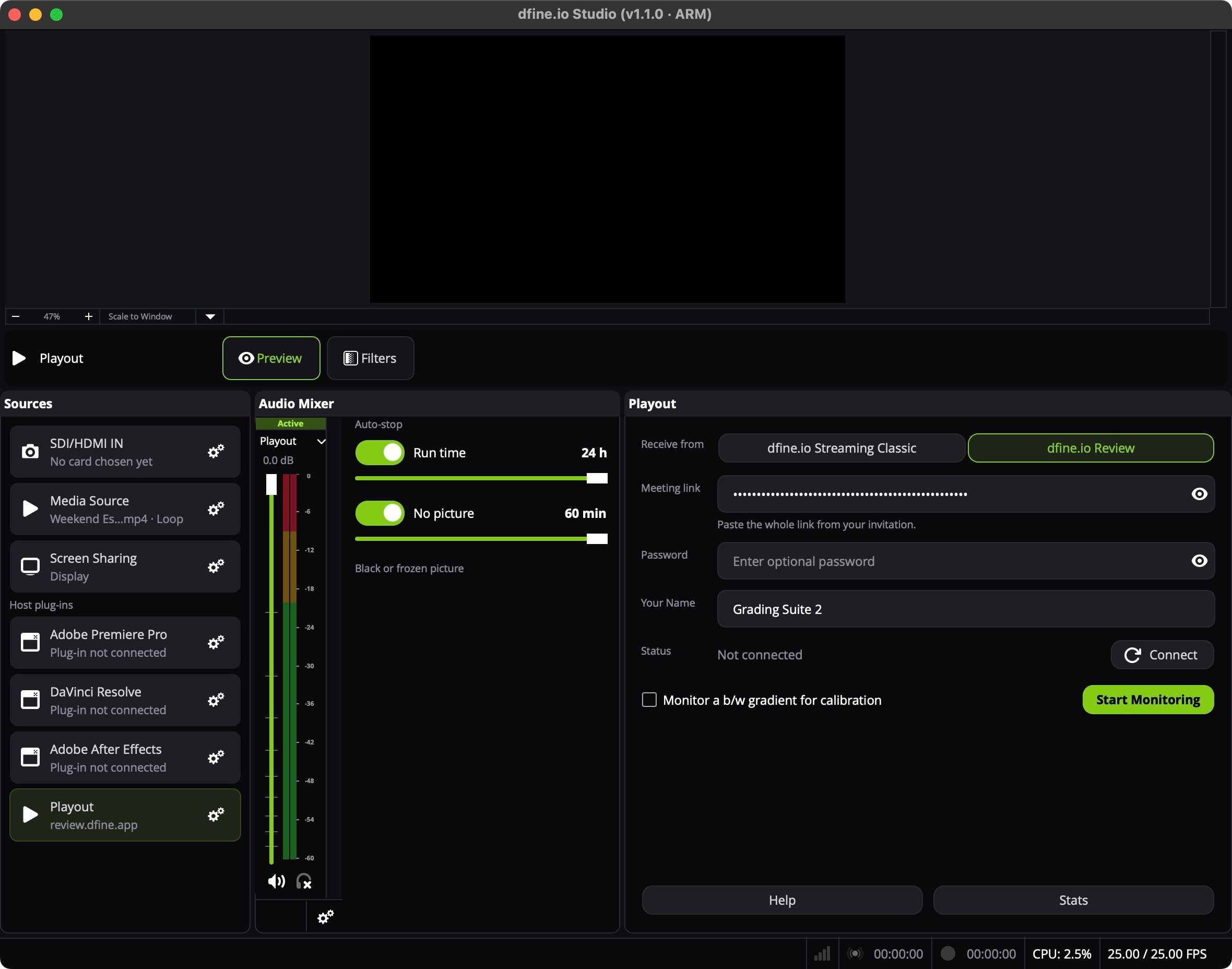Click the camera icon of SDI/HDMI IN
Viewport: 1232px width, 969px height.
(x=30, y=452)
